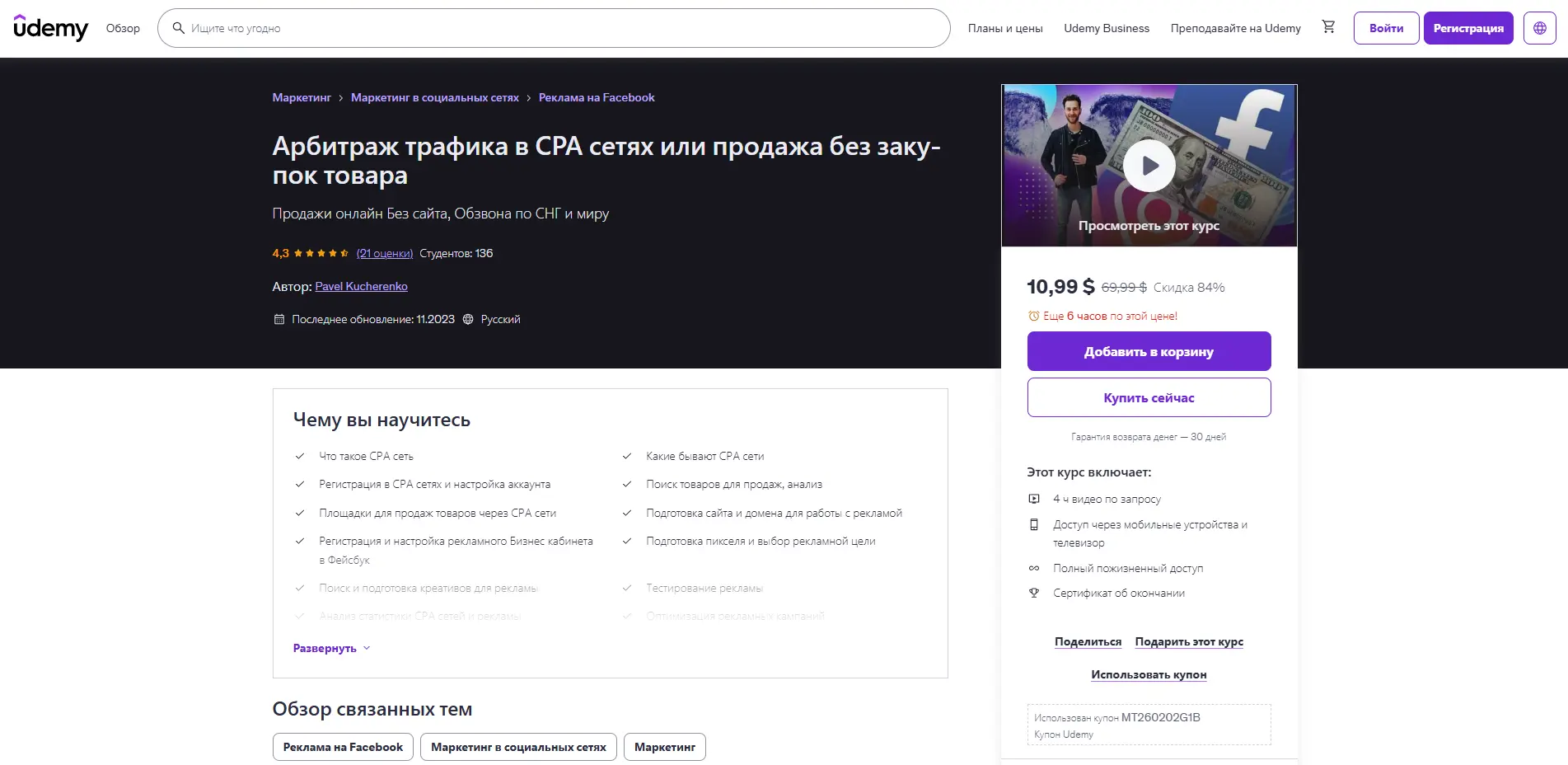Open the shopping cart icon
The image size is (1568, 765).
pos(1327,27)
